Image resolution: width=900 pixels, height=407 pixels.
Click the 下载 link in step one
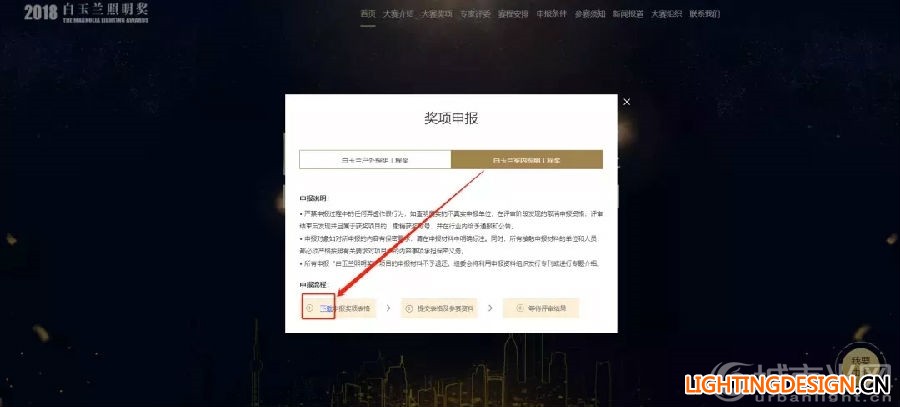[x=326, y=308]
